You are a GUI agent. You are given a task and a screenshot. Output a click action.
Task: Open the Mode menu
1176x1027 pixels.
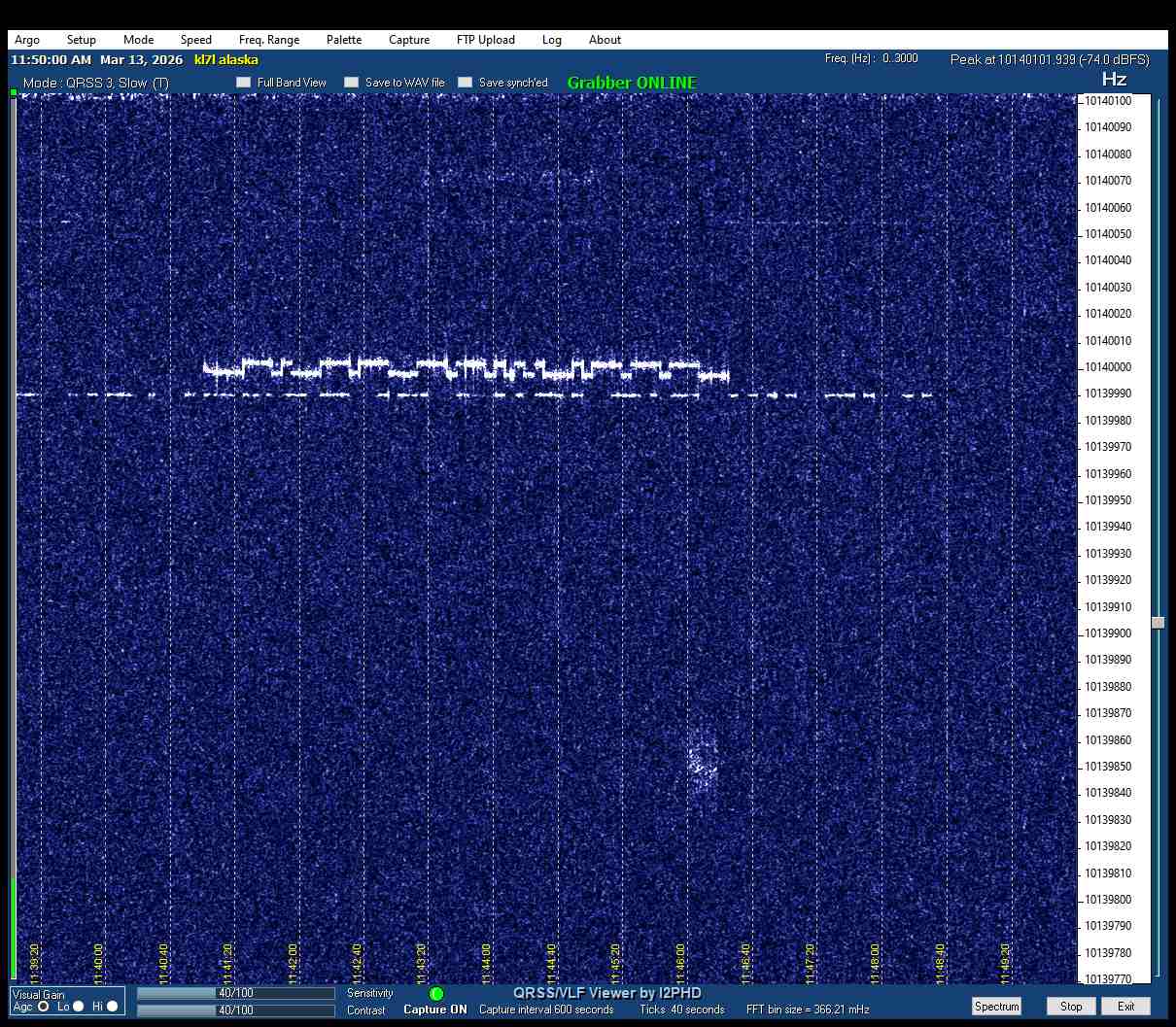[x=138, y=40]
